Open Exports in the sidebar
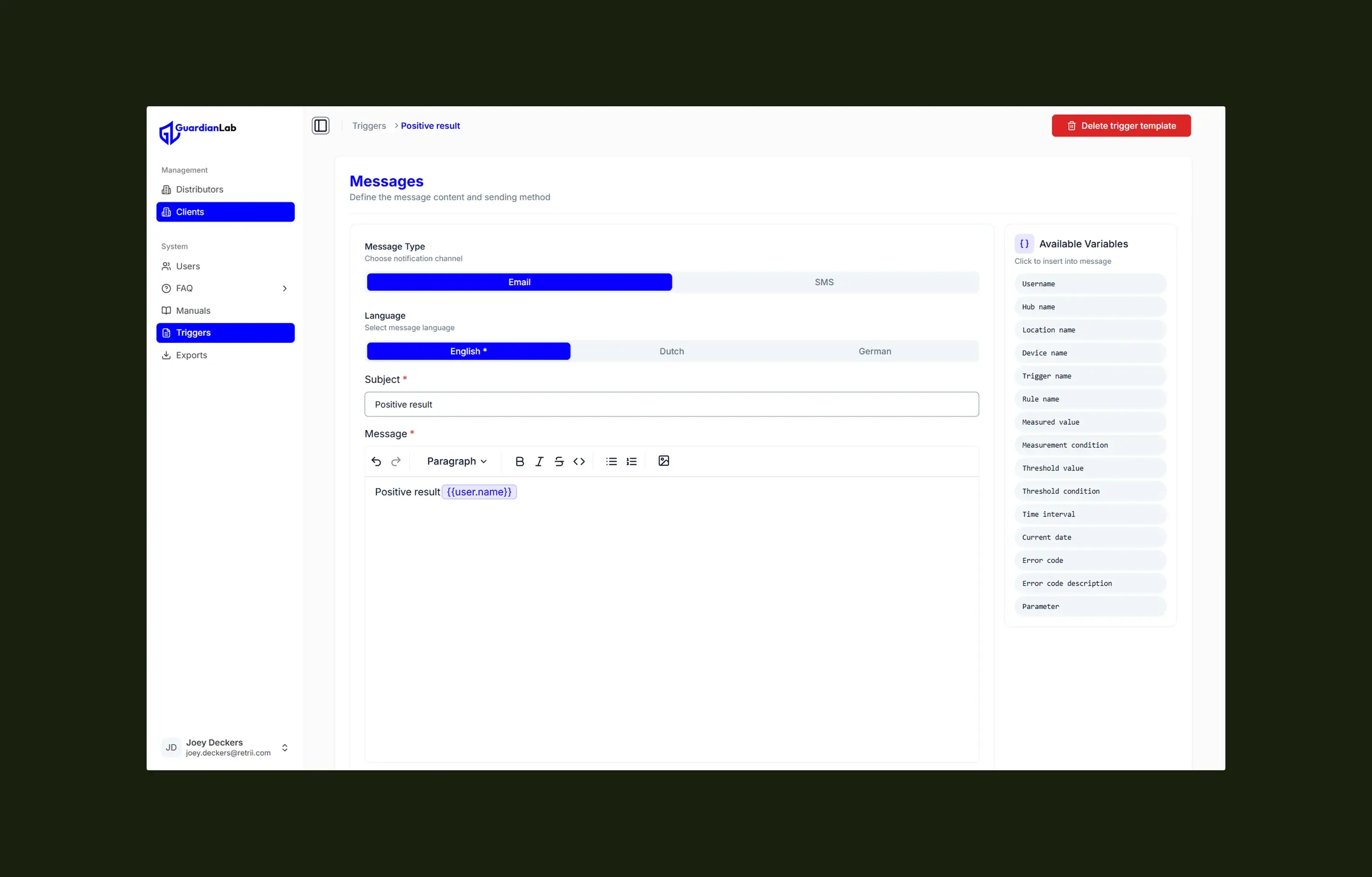Image resolution: width=1372 pixels, height=877 pixels. point(192,355)
